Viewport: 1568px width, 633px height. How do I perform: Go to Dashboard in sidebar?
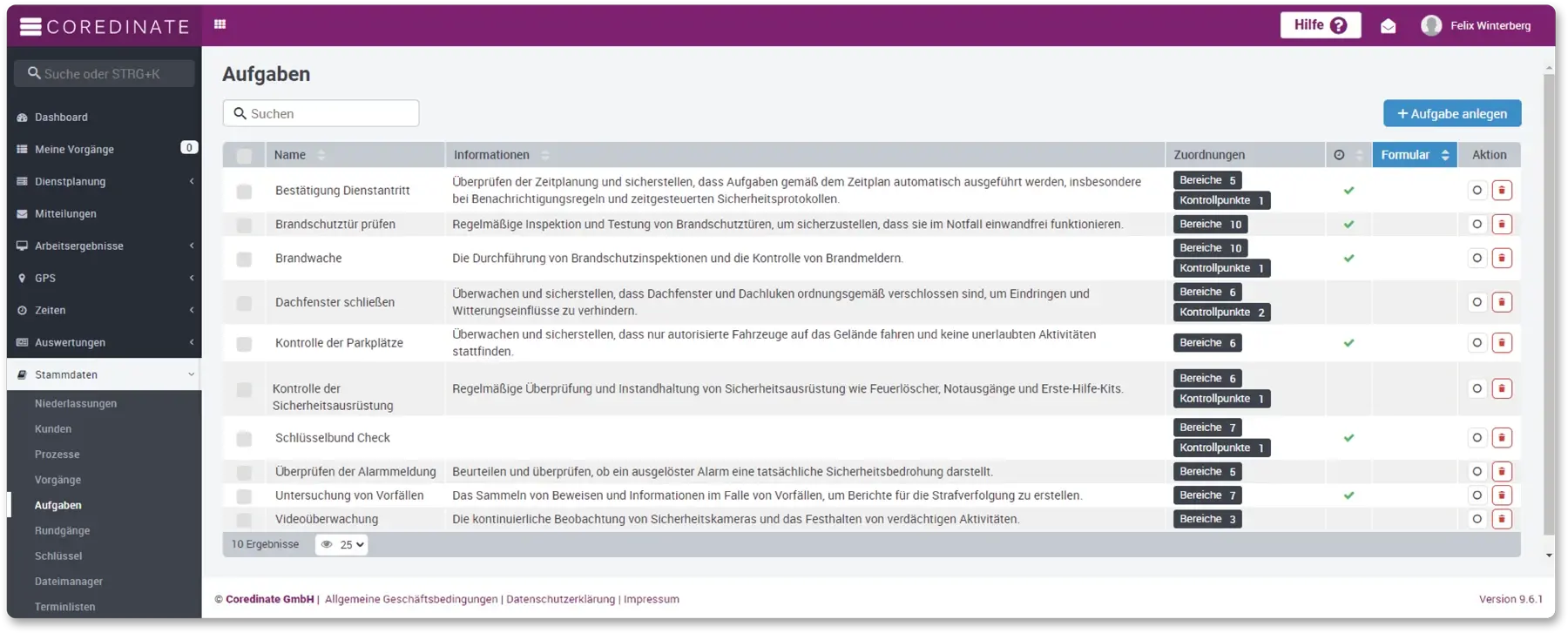[61, 117]
